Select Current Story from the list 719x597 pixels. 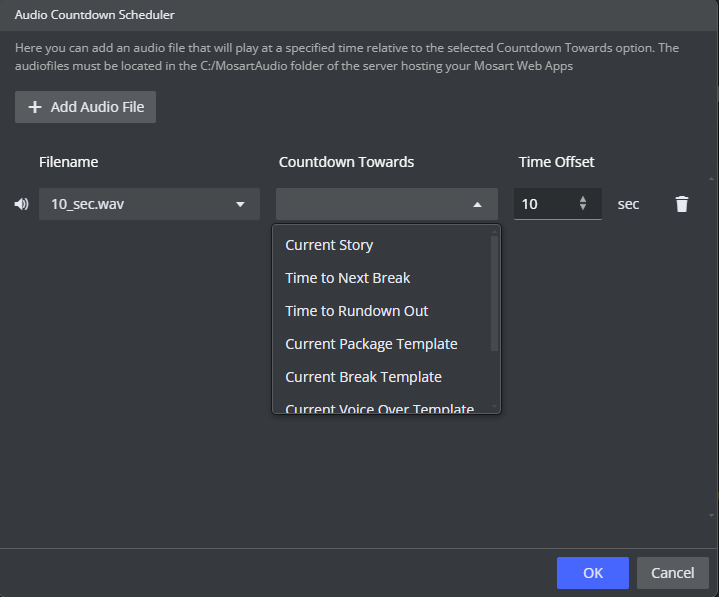(x=329, y=245)
